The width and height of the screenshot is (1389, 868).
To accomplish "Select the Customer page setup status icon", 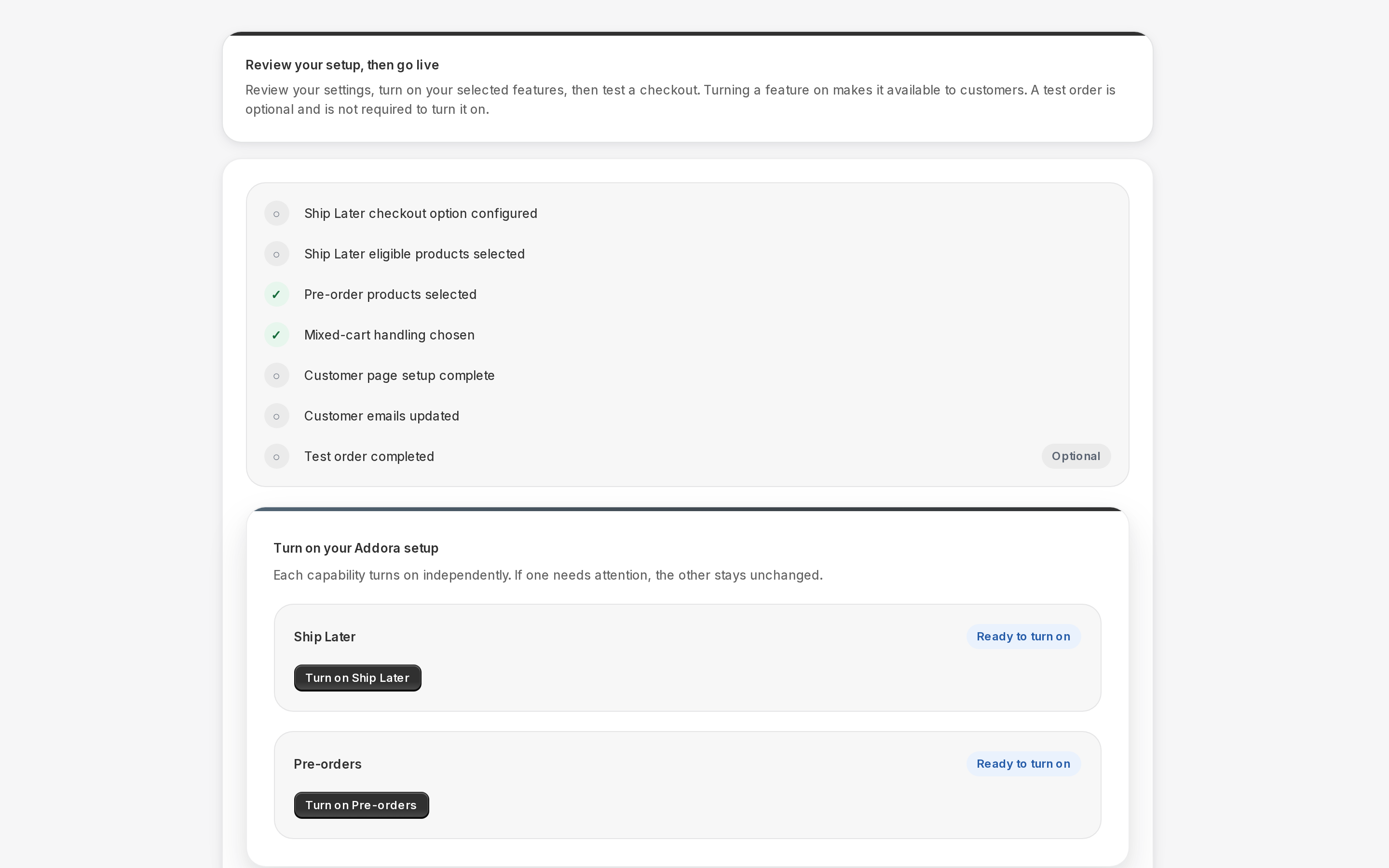I will [x=277, y=376].
